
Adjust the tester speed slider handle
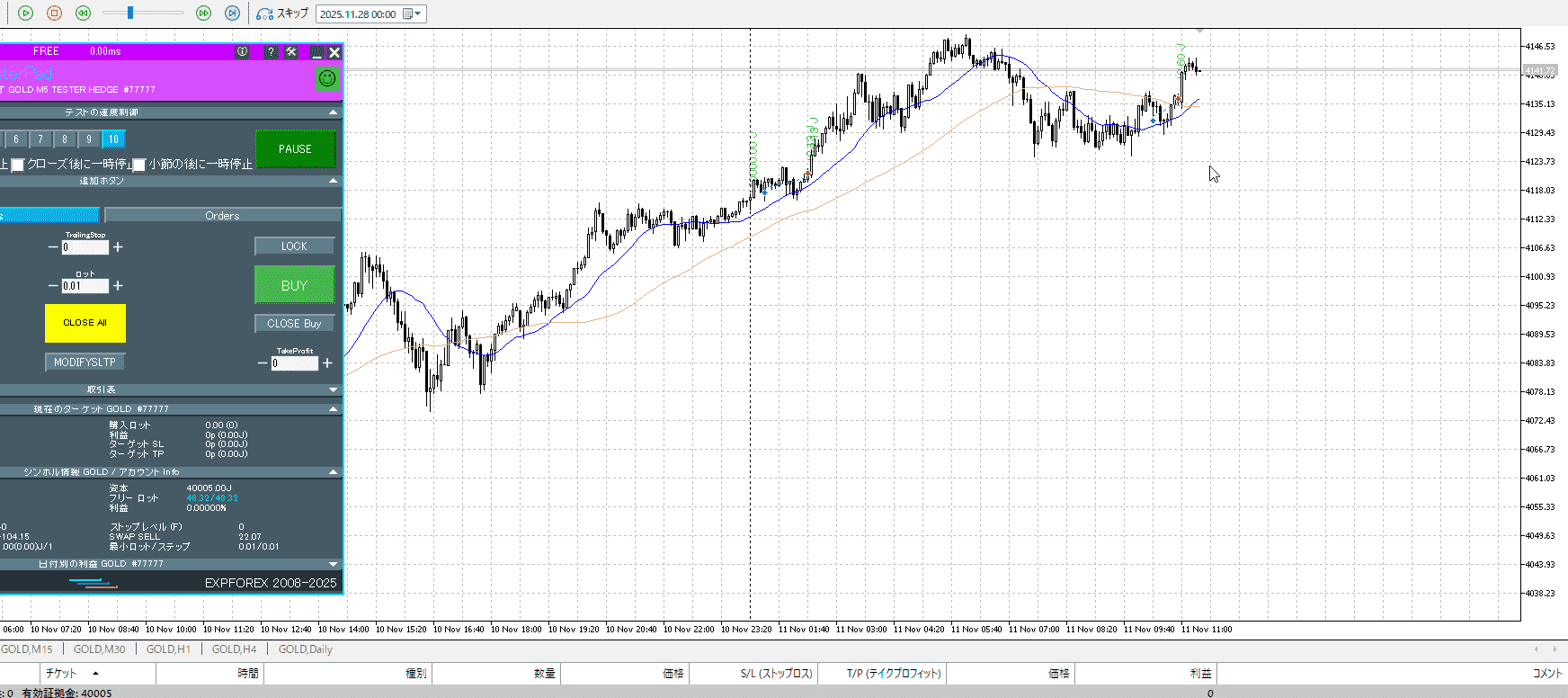[x=130, y=13]
